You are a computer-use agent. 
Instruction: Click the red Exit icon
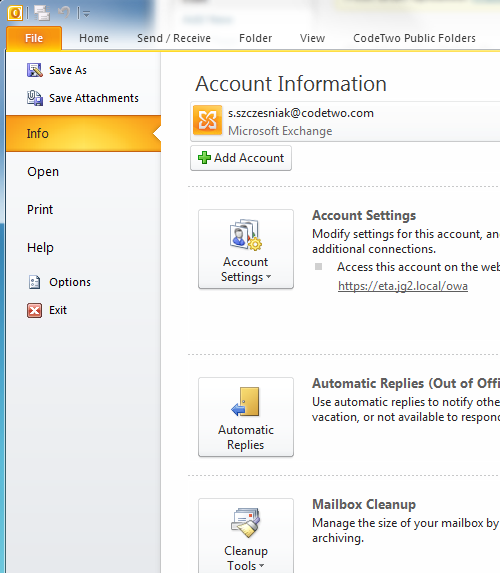[35, 310]
